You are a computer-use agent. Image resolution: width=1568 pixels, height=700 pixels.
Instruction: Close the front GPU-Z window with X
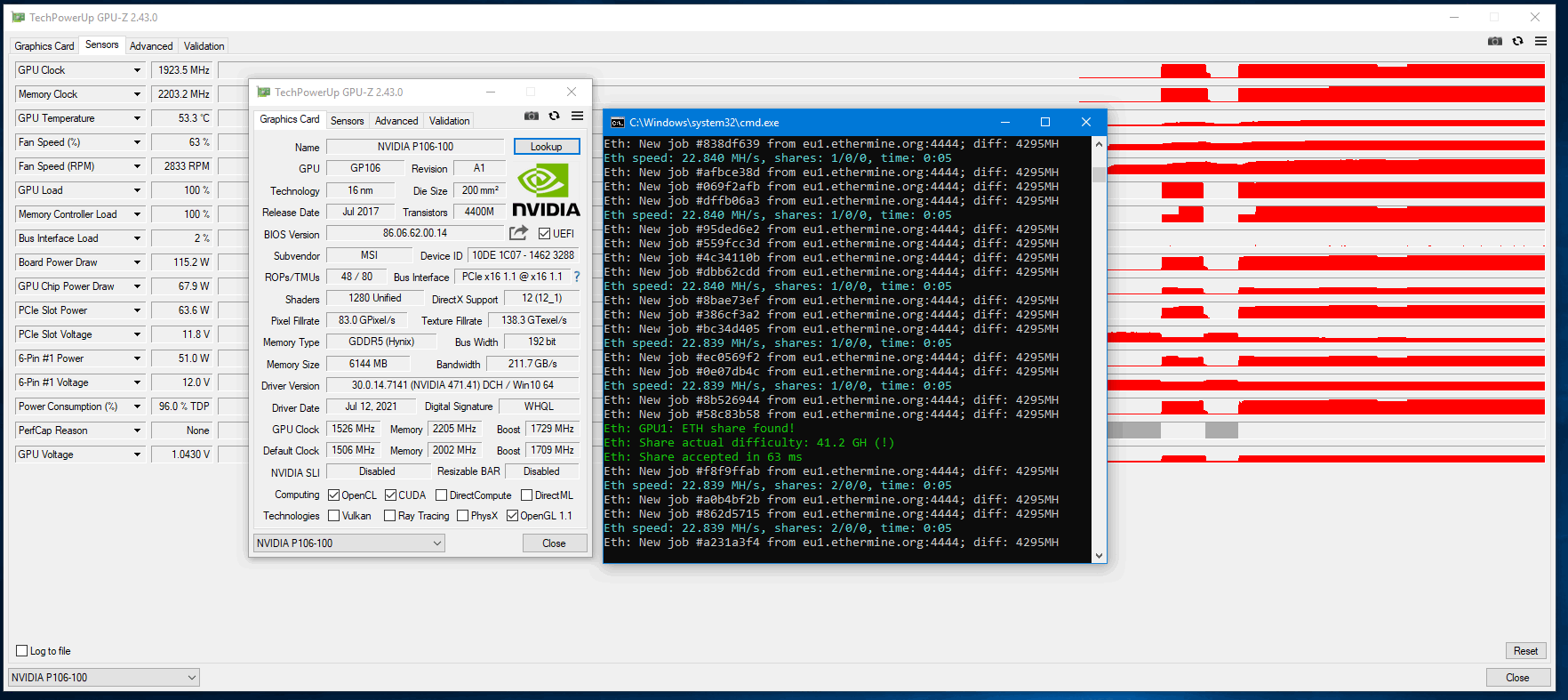point(572,93)
